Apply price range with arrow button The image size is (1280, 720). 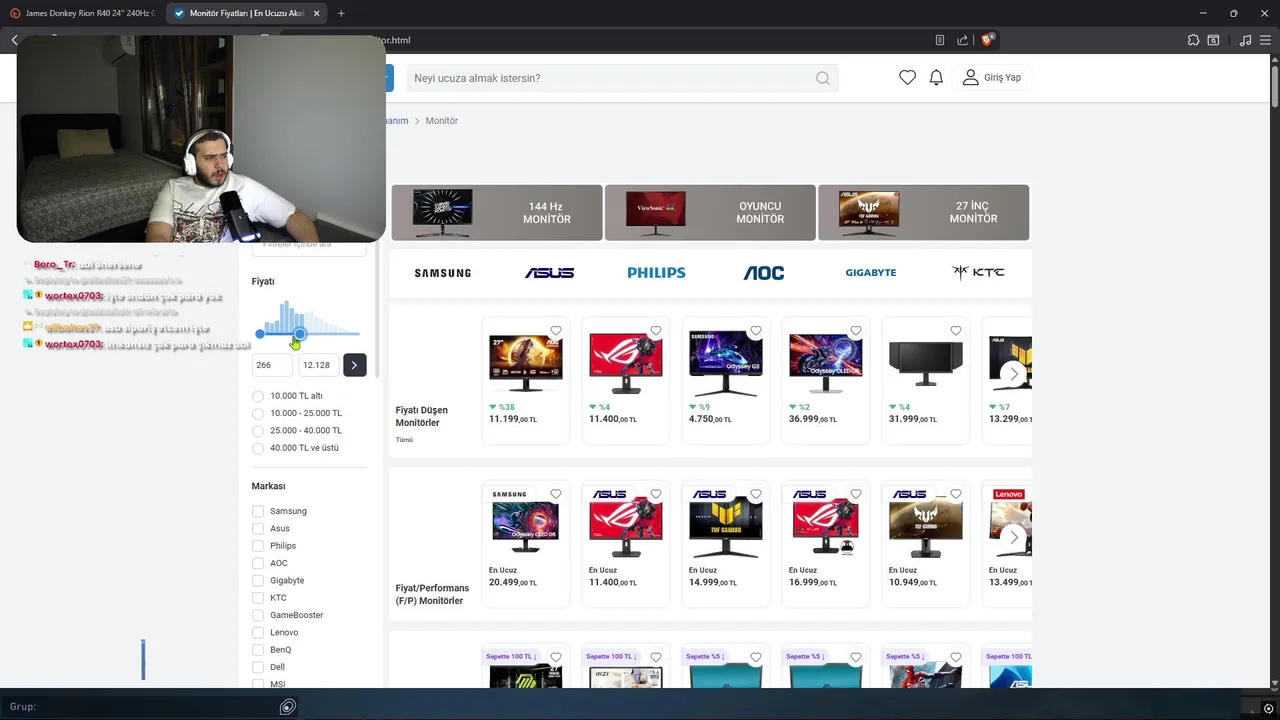coord(354,365)
